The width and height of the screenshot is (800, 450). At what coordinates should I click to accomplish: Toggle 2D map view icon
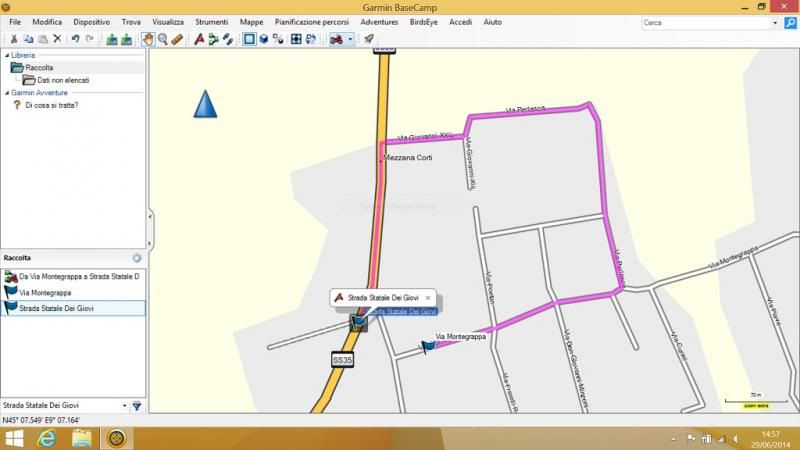249,39
